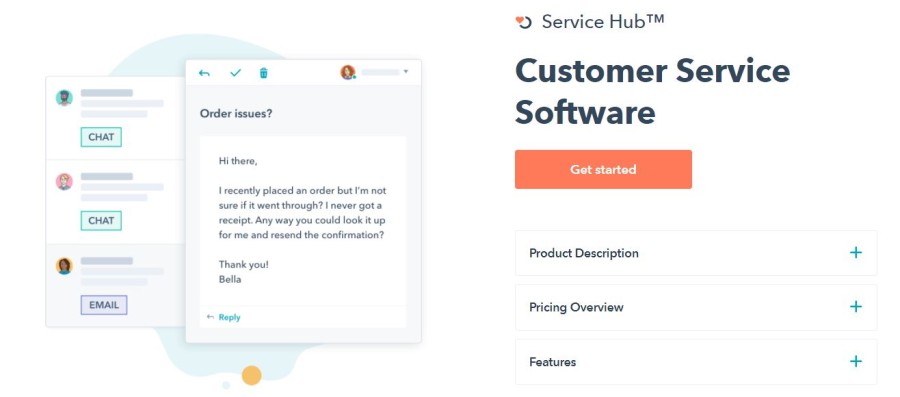
Task: Click the trash can delete icon
Action: (263, 73)
